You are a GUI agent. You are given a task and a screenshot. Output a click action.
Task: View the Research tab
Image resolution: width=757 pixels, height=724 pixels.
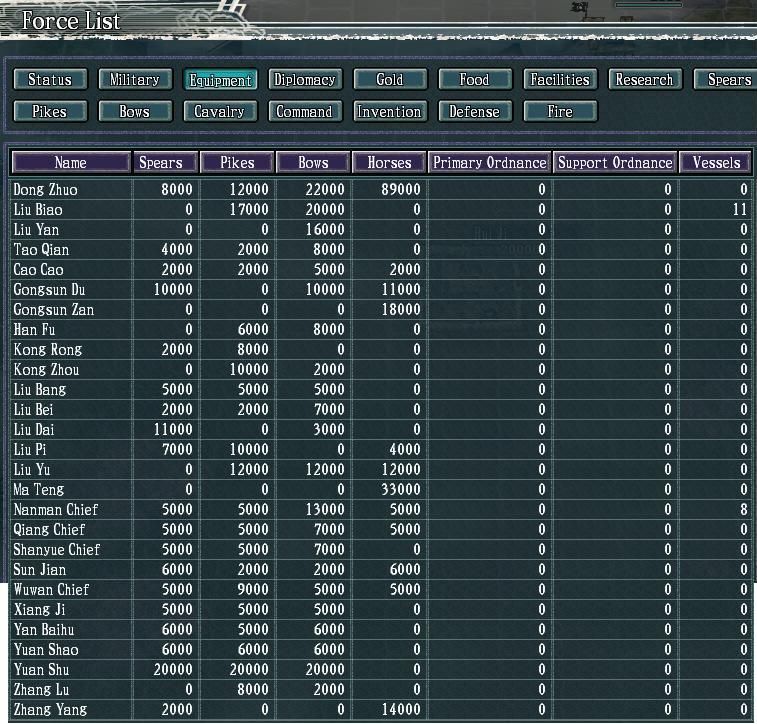644,80
